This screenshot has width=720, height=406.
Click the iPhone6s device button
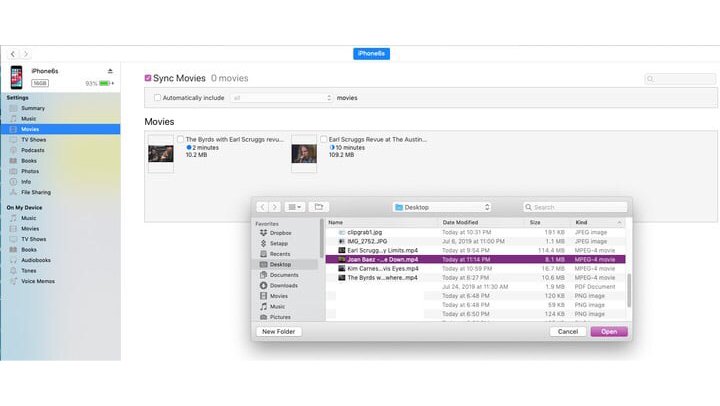click(x=371, y=54)
